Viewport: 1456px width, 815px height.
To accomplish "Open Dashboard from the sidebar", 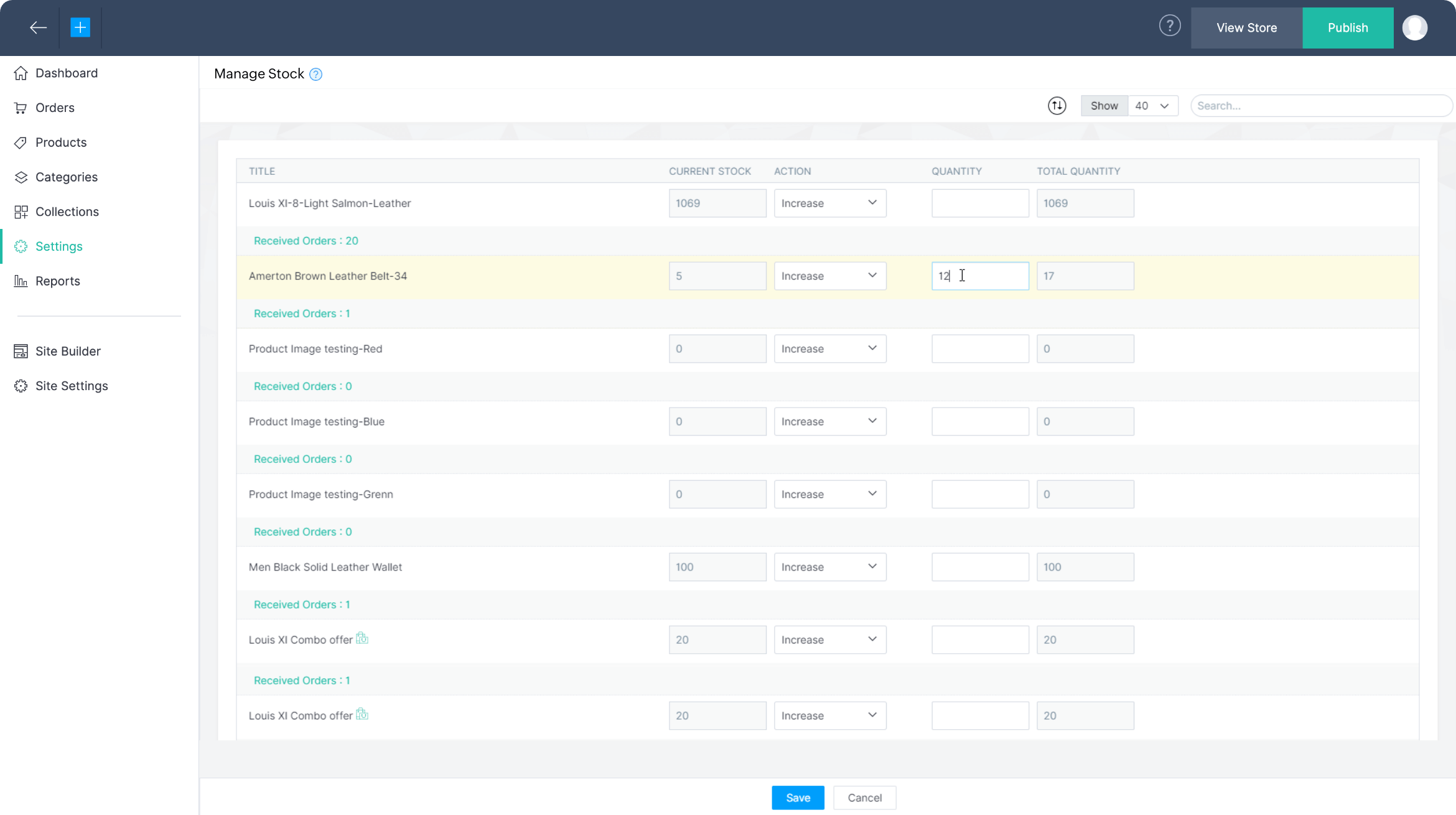I will click(x=66, y=73).
